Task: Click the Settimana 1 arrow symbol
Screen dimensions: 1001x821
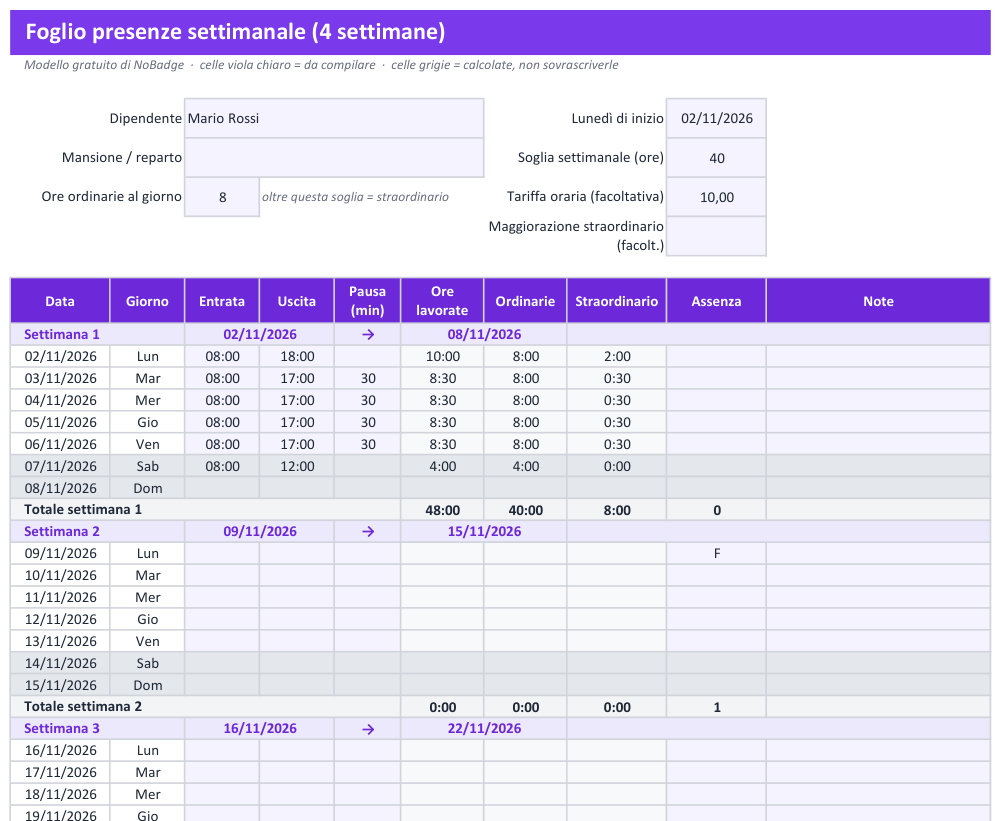Action: pyautogui.click(x=368, y=334)
